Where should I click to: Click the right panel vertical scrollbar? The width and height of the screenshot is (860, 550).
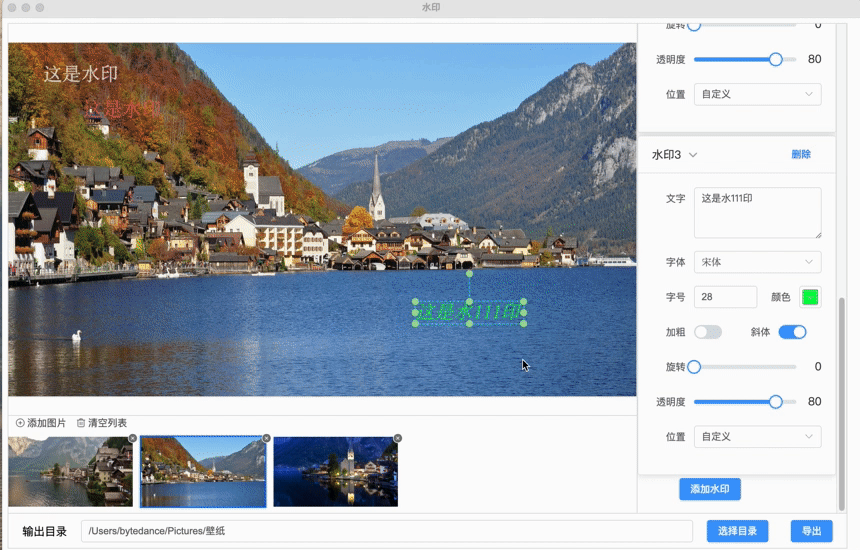(x=842, y=404)
